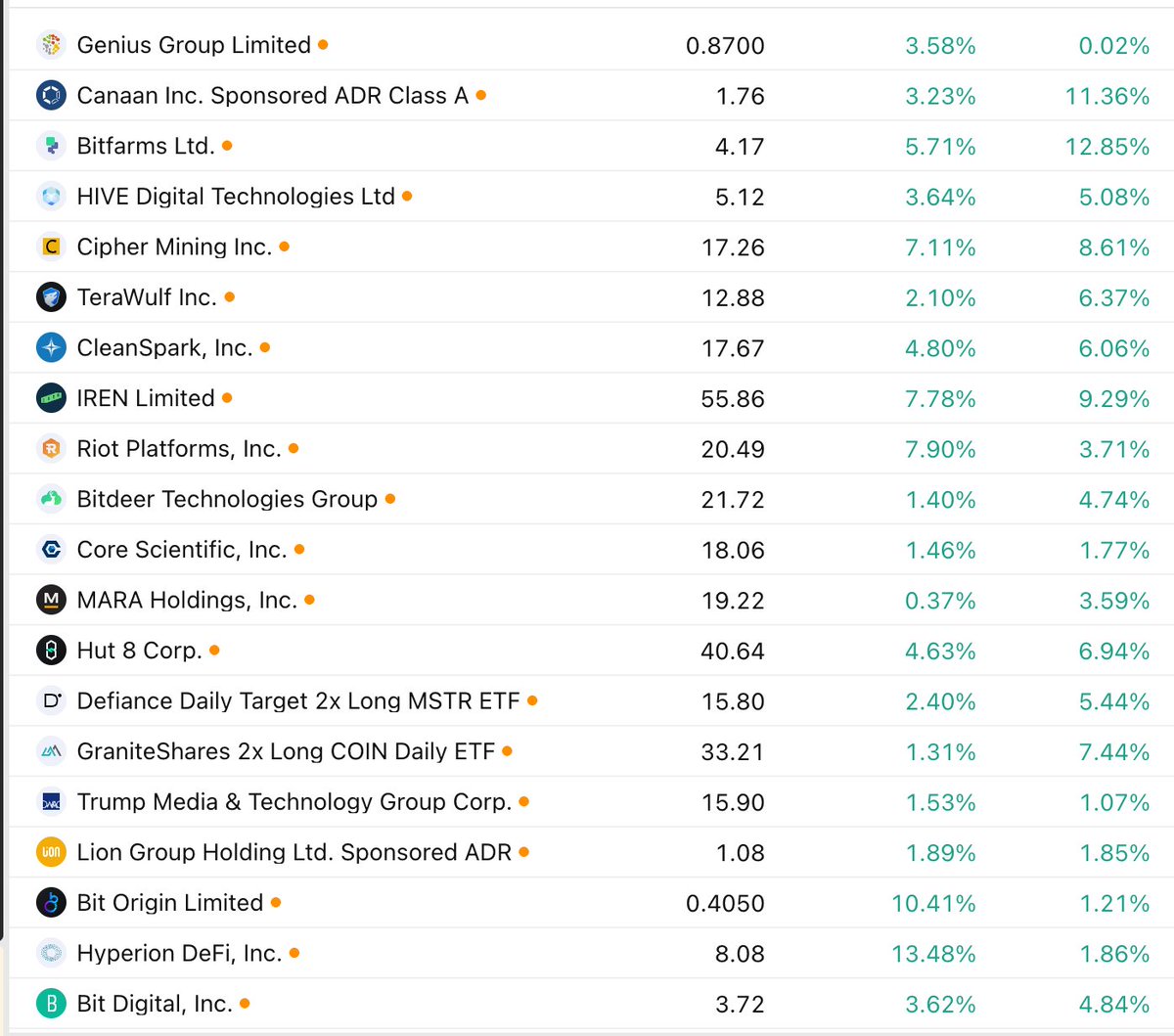Click the MARA Holdings M logo
The image size is (1174, 1036).
[51, 600]
